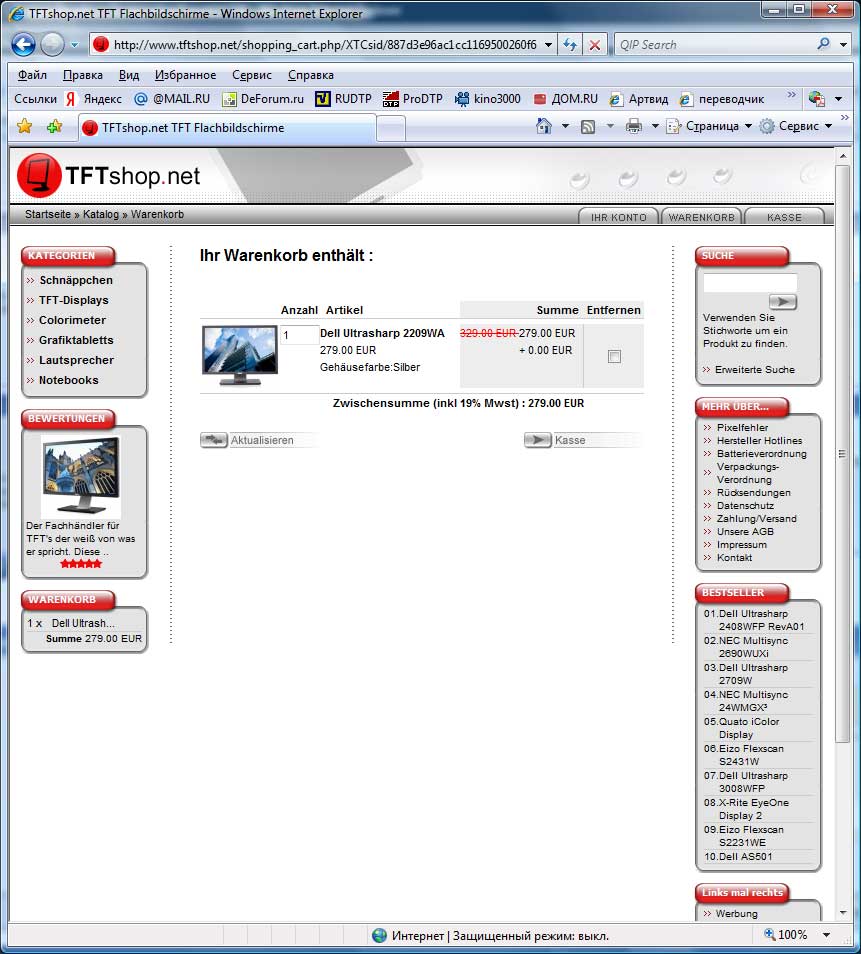Click the arrow button under the Suche field
Screen dimensions: 861x954
point(783,301)
